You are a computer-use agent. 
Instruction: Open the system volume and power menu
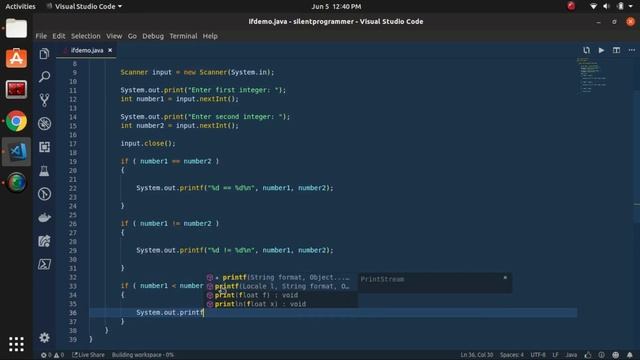(x=612, y=6)
